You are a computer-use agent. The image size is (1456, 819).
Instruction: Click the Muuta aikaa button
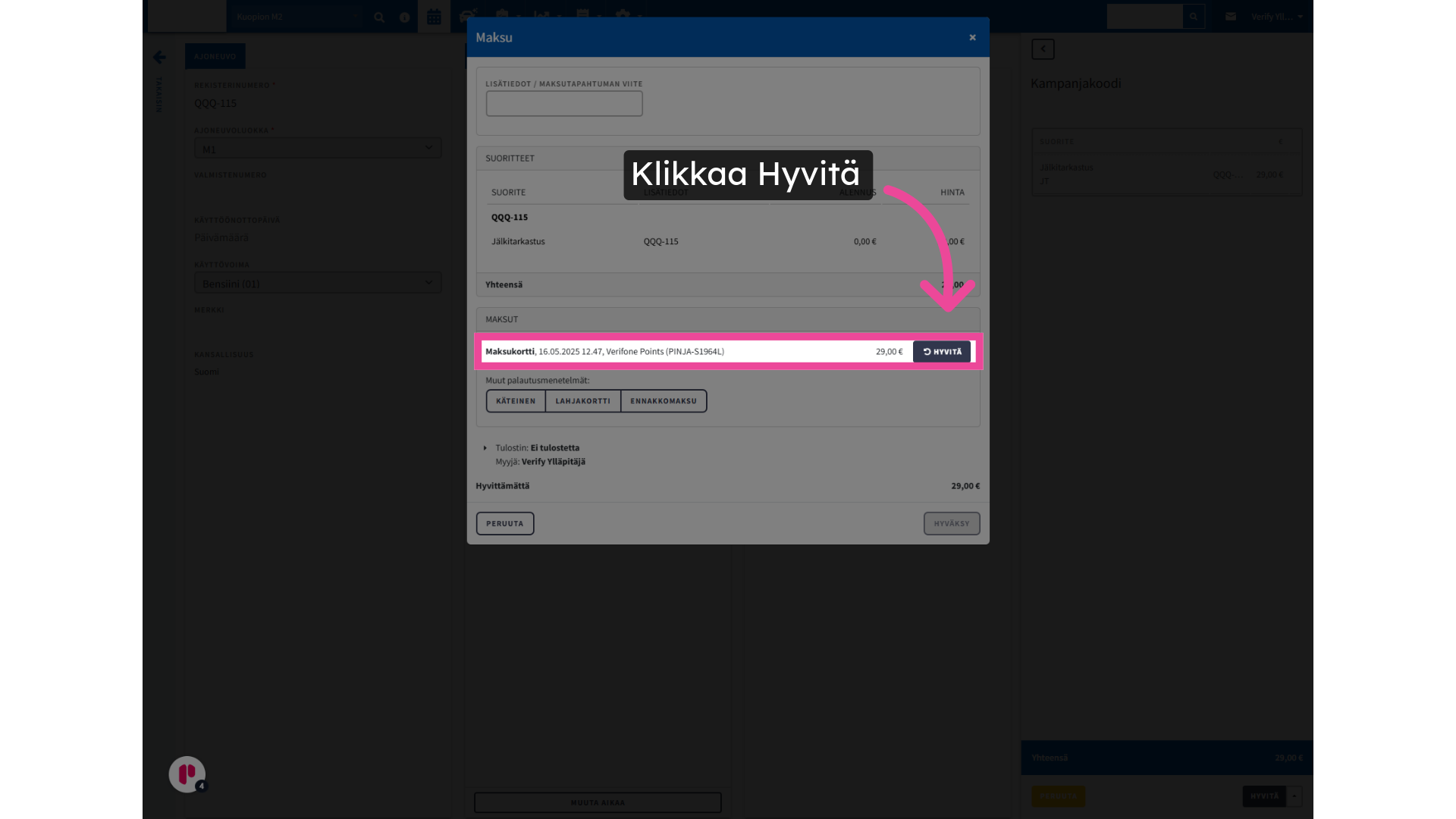[598, 802]
